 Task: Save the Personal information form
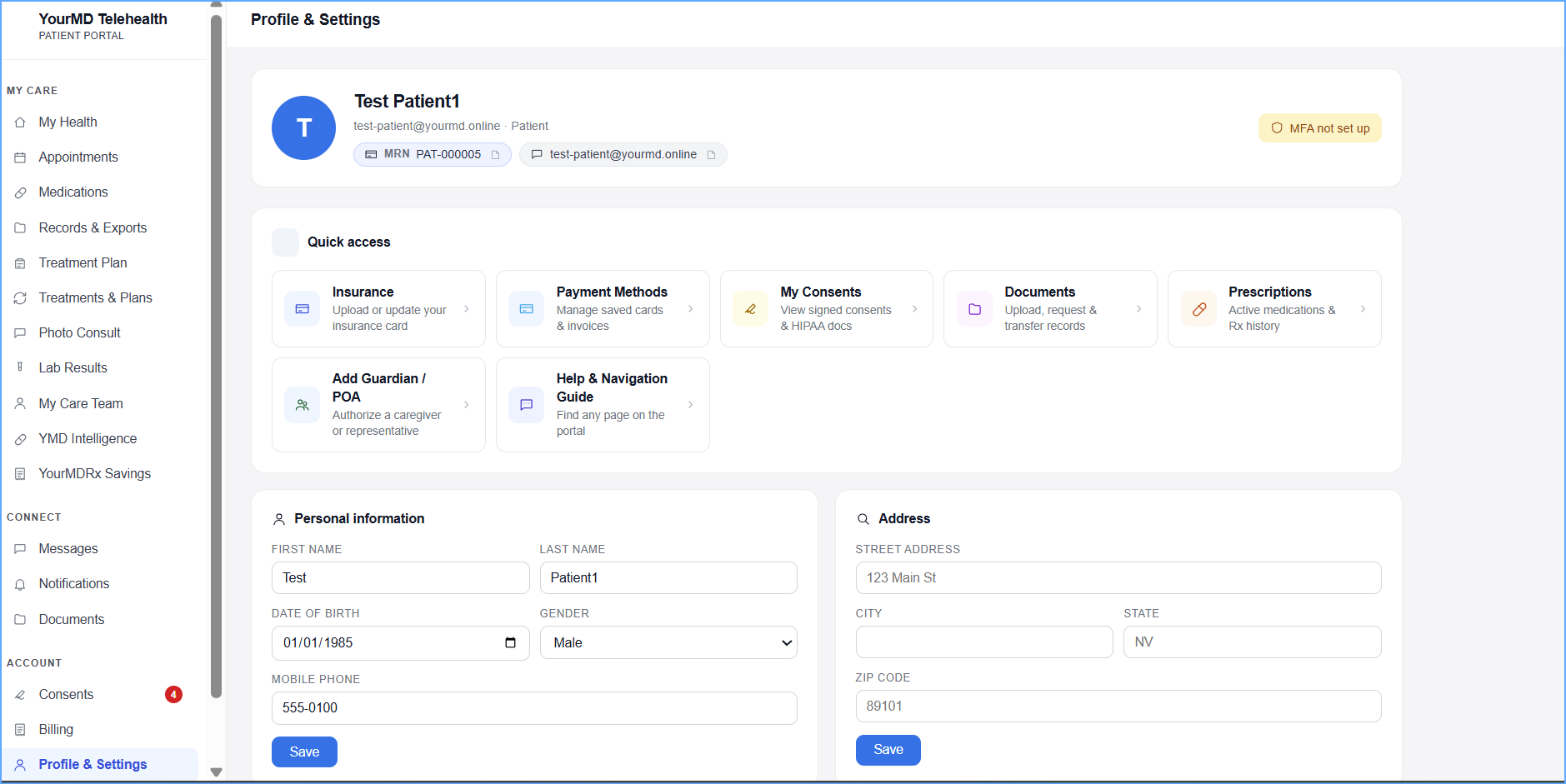pos(304,752)
